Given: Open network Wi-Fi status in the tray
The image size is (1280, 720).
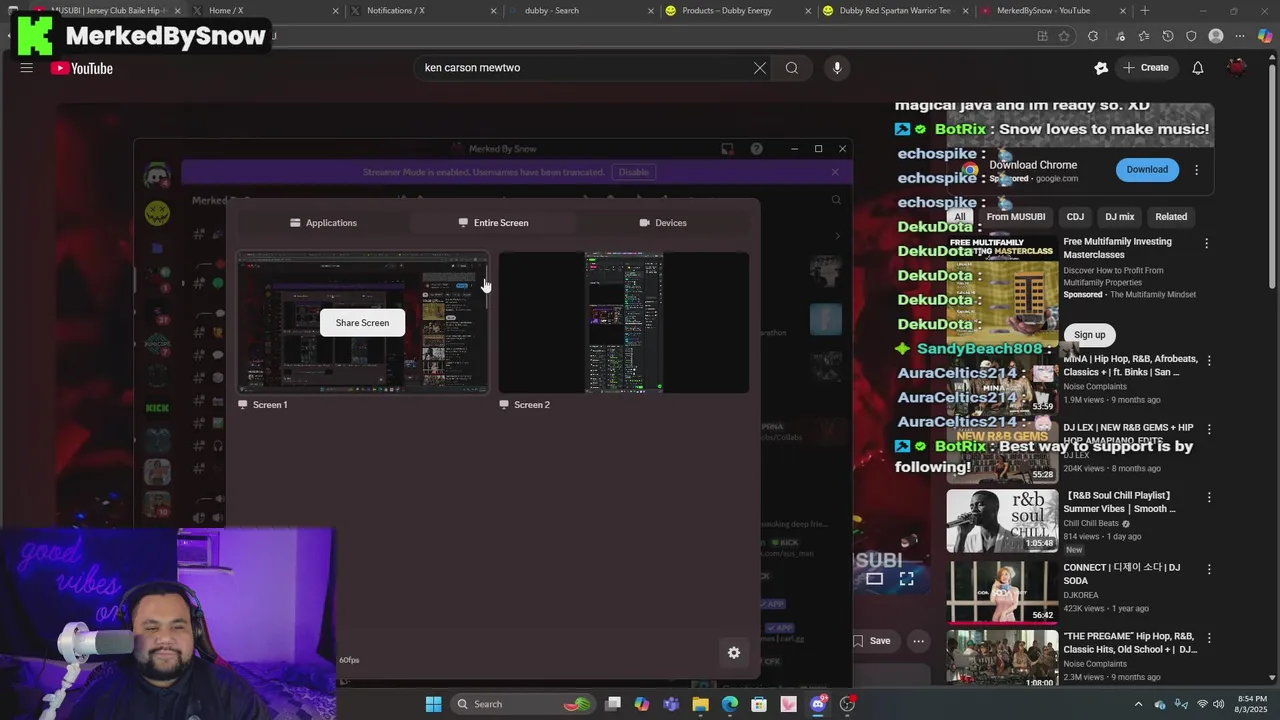Looking at the screenshot, I should pyautogui.click(x=1203, y=704).
